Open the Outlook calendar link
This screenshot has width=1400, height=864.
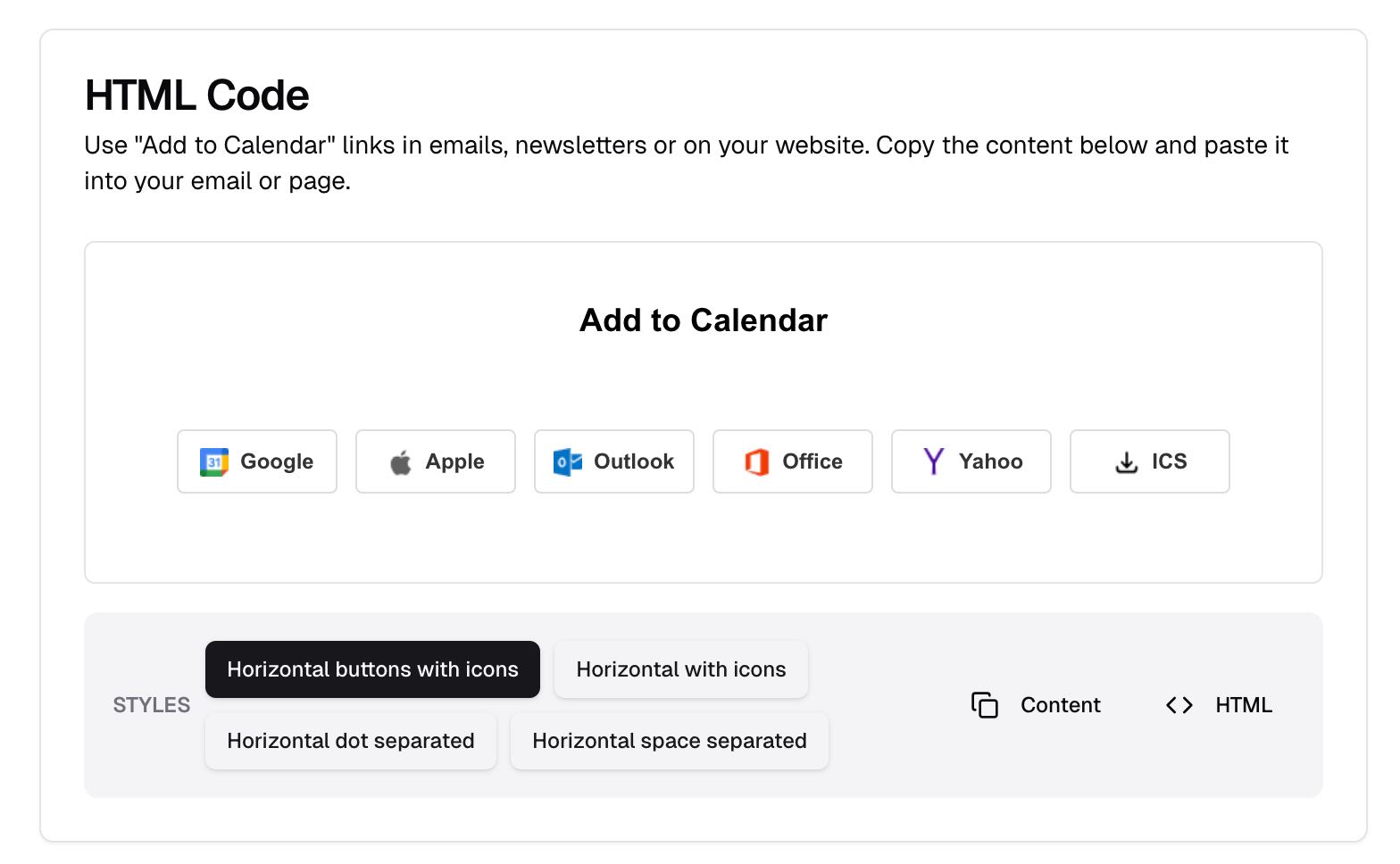[x=613, y=461]
